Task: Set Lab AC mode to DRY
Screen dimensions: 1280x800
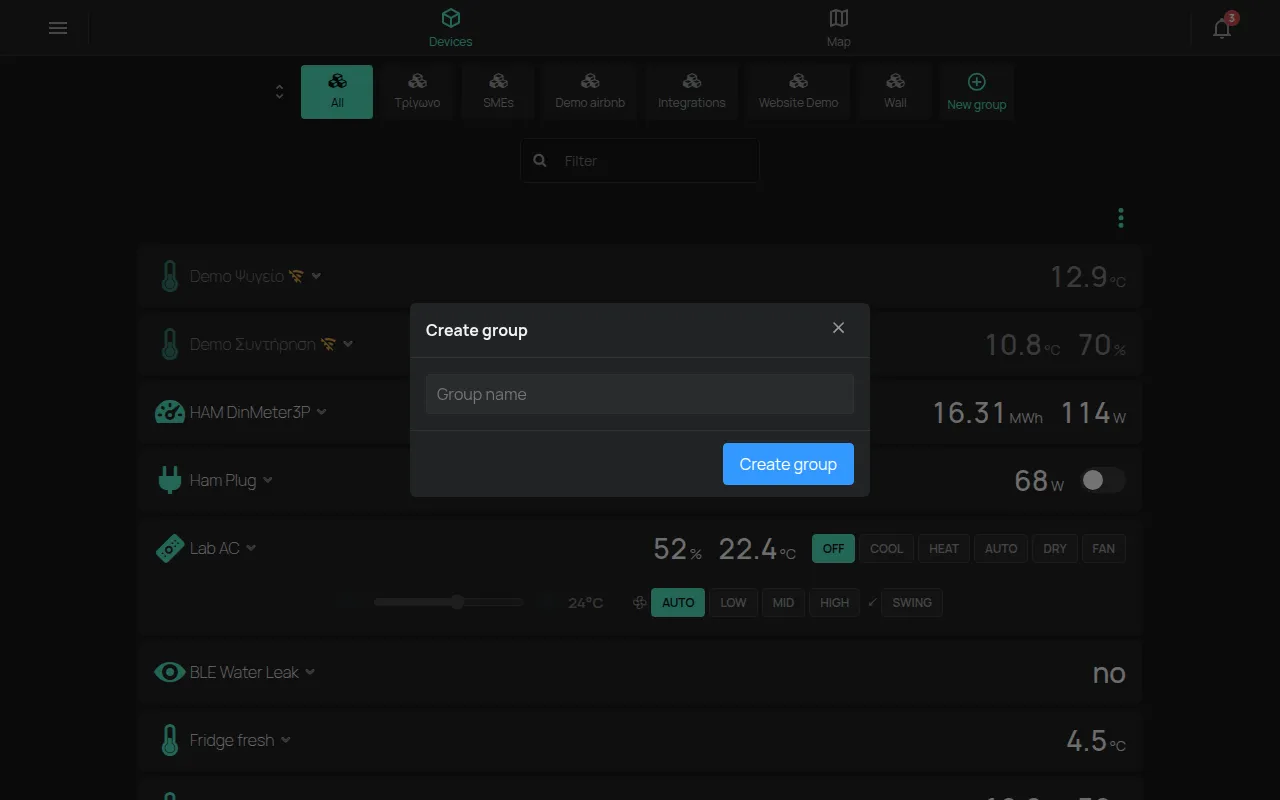Action: [1055, 548]
